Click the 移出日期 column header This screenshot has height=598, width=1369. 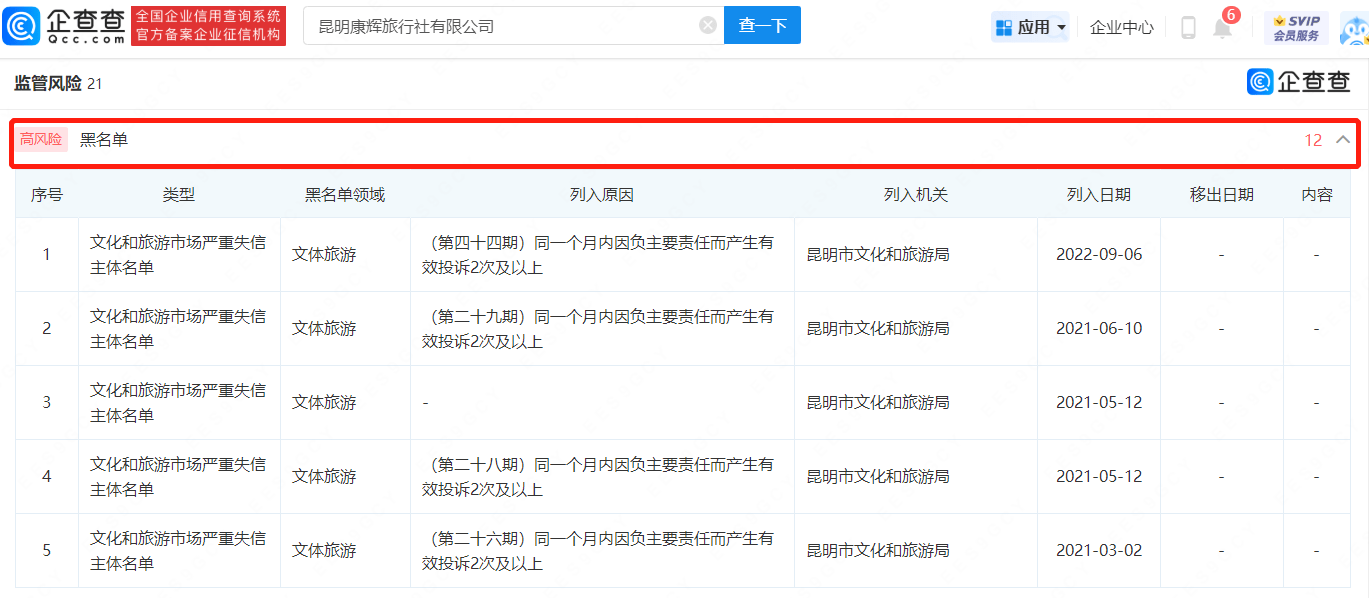[x=1222, y=195]
